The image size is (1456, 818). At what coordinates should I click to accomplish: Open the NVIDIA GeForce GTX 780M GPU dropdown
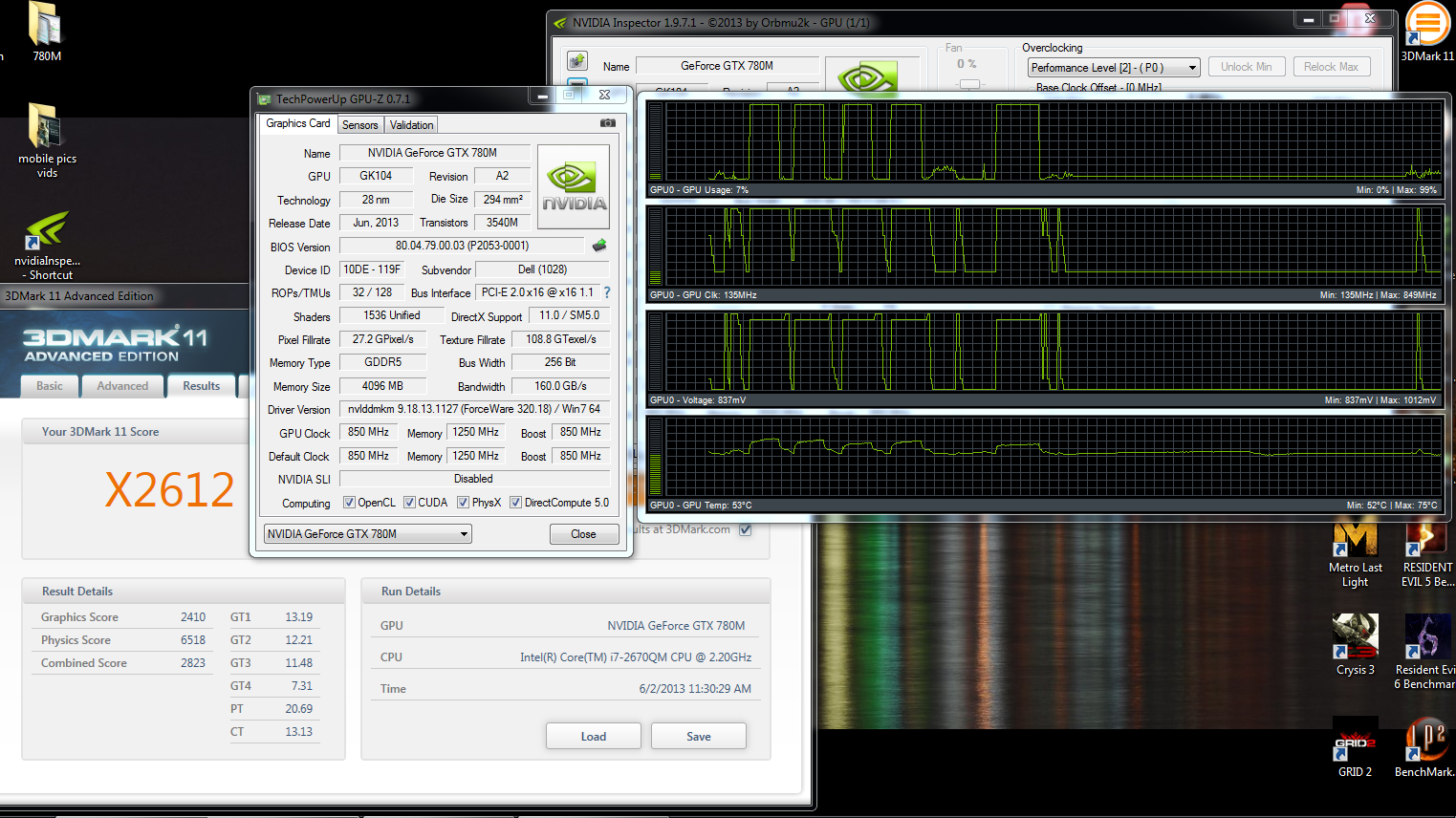coord(368,534)
